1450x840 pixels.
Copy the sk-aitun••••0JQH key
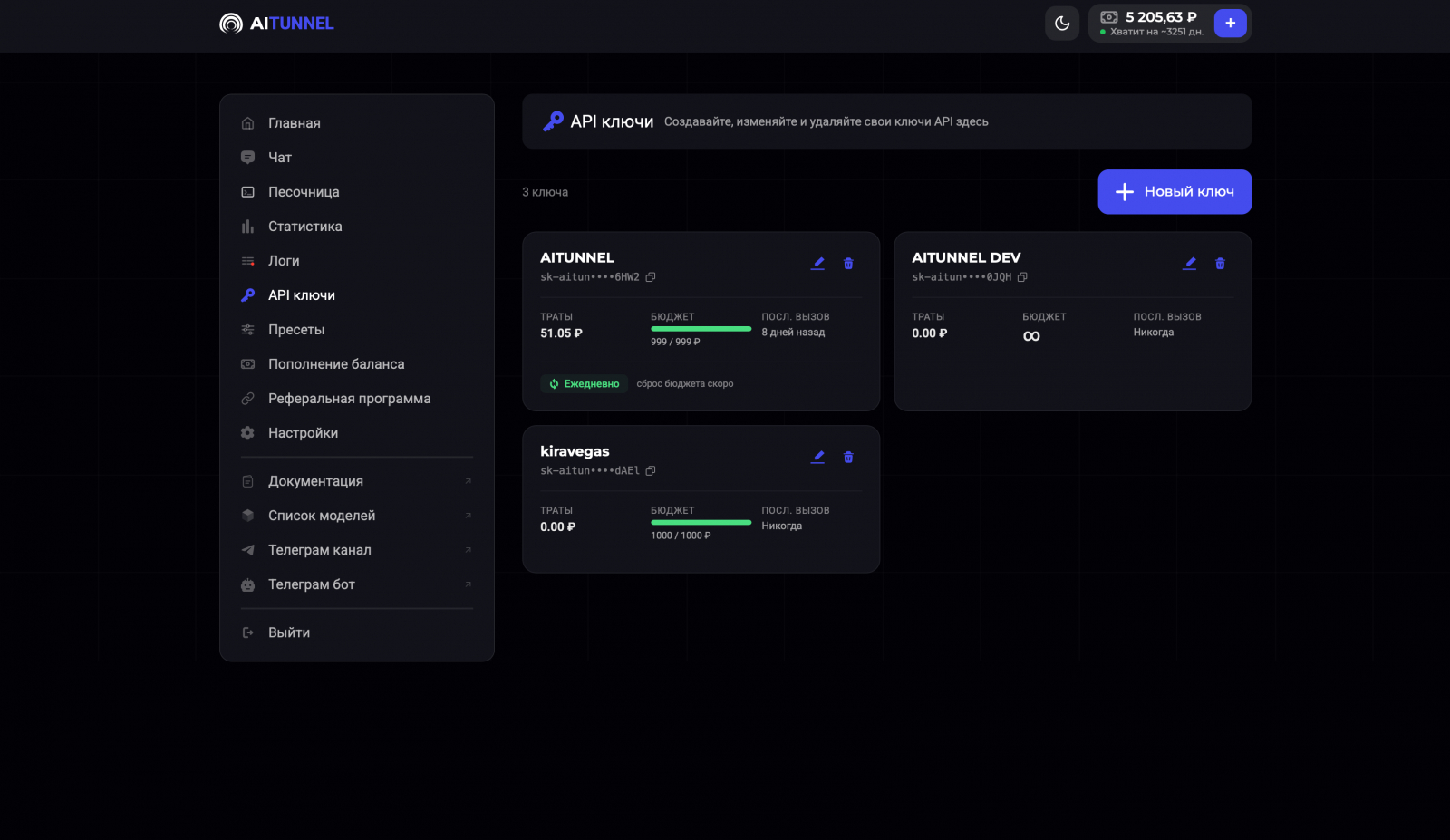(x=1022, y=277)
